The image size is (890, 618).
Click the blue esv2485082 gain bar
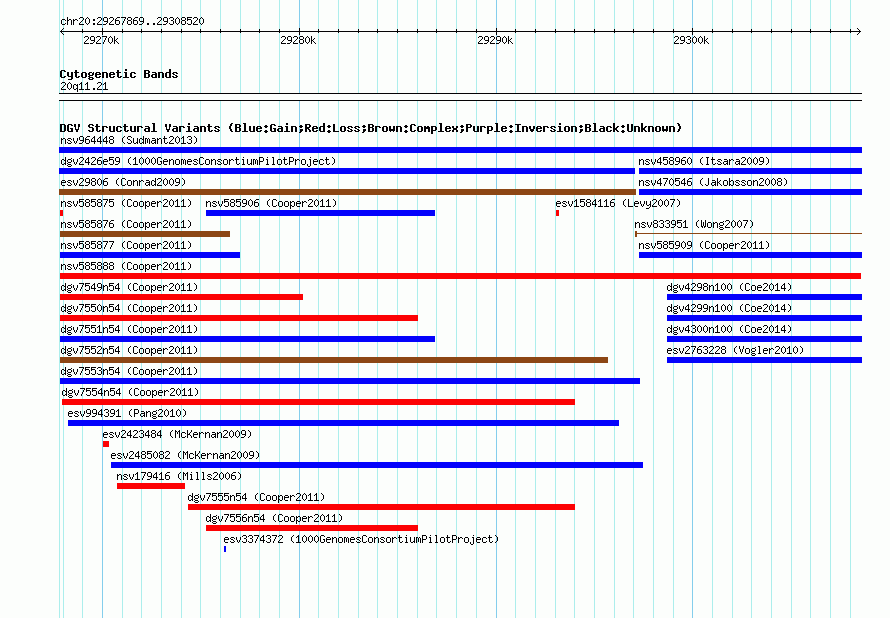coord(377,465)
